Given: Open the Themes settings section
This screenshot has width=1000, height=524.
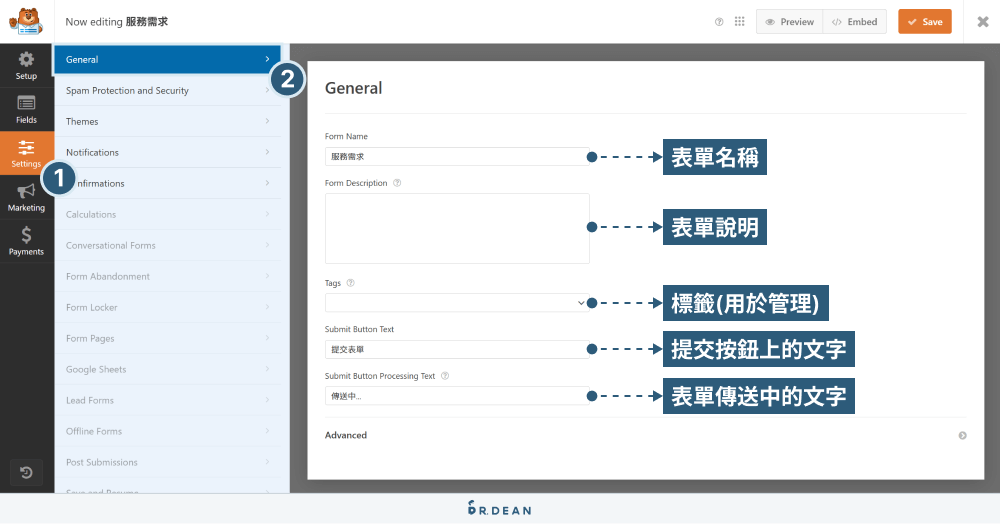Looking at the screenshot, I should (x=168, y=121).
